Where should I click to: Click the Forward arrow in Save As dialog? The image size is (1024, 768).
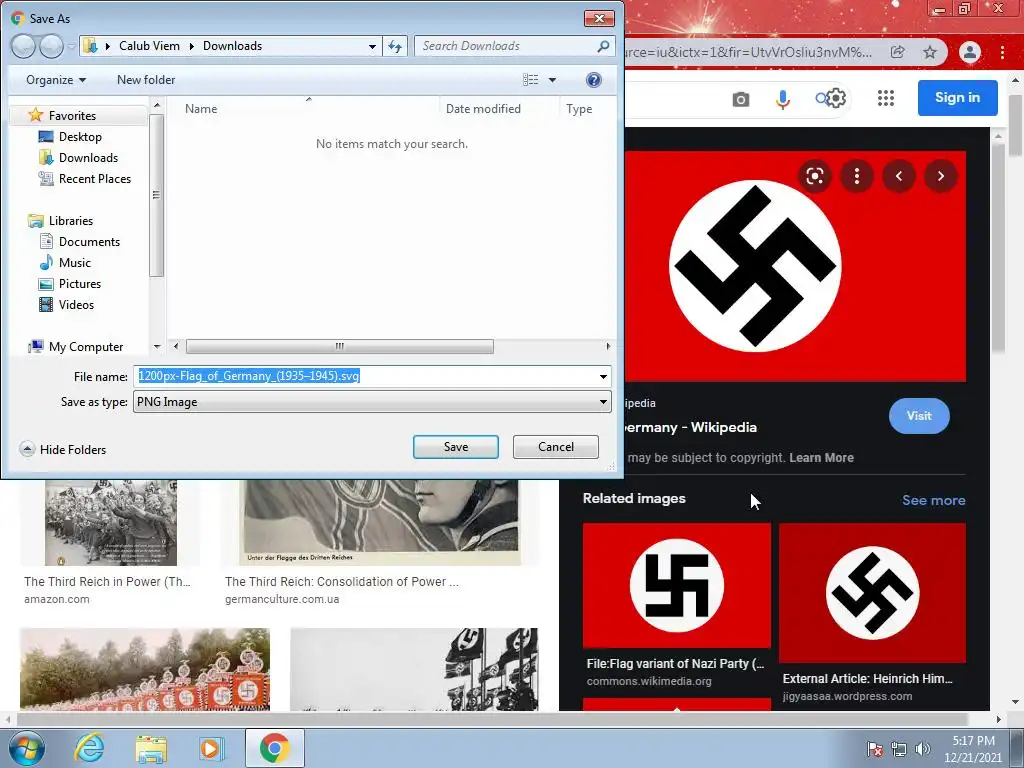52,46
